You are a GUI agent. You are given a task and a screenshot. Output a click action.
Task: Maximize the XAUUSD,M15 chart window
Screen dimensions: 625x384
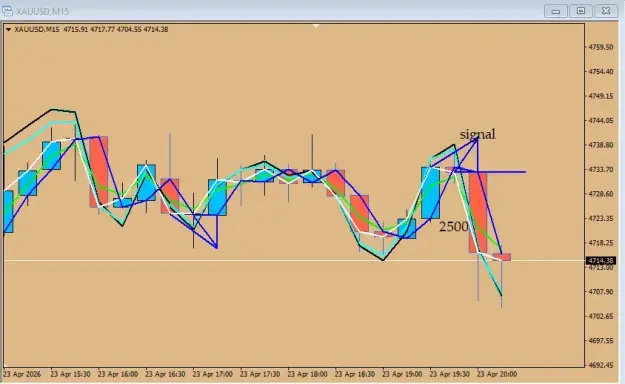[581, 11]
